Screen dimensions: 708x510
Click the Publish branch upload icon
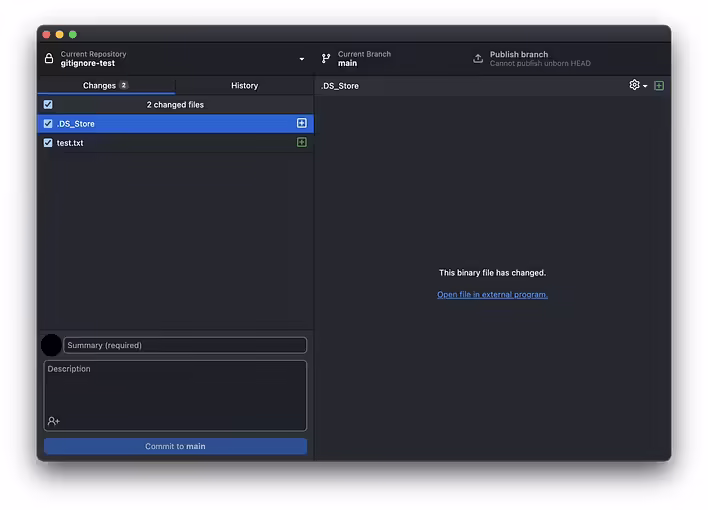click(478, 59)
